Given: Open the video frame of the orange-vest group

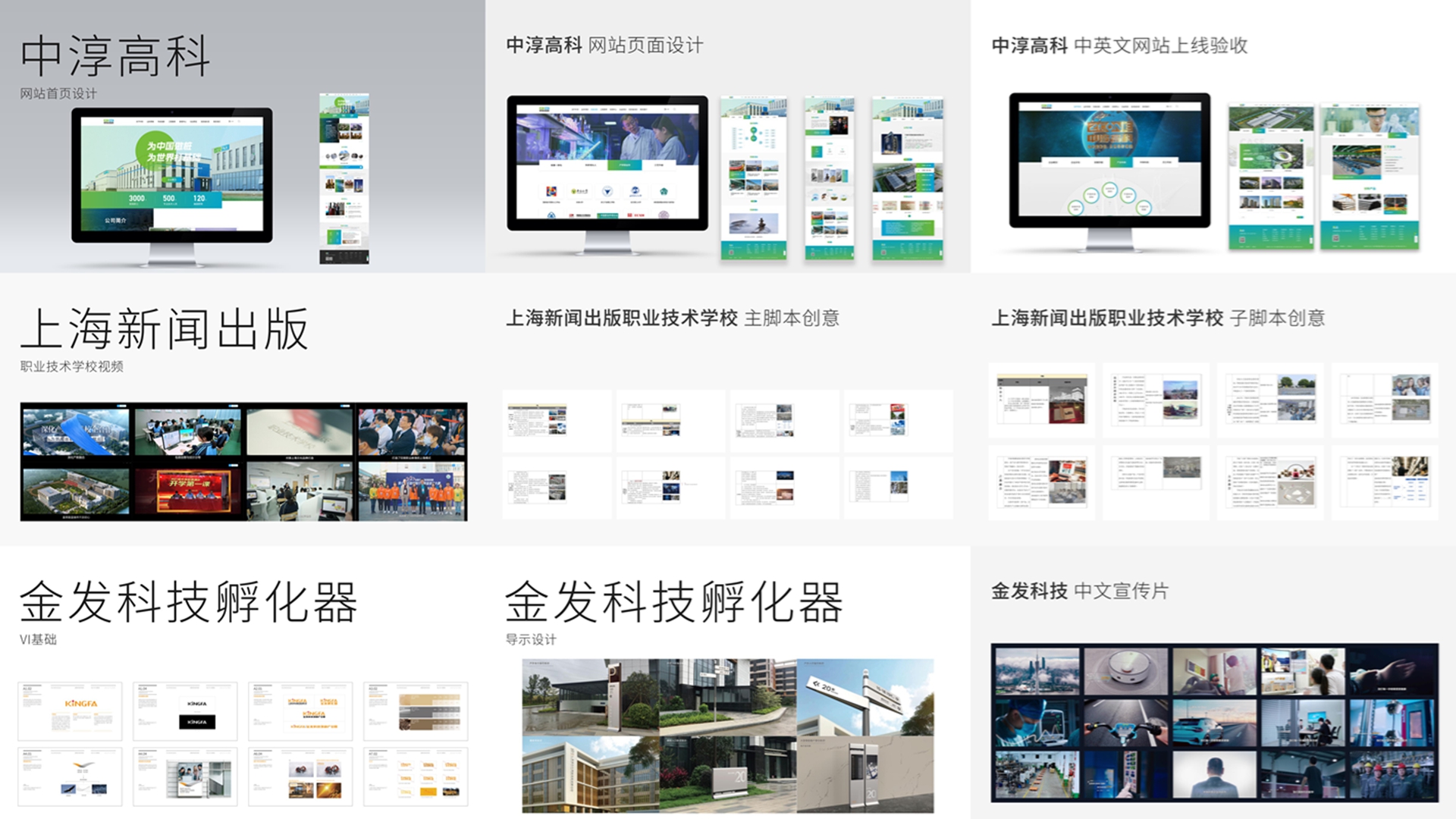Looking at the screenshot, I should point(412,491).
